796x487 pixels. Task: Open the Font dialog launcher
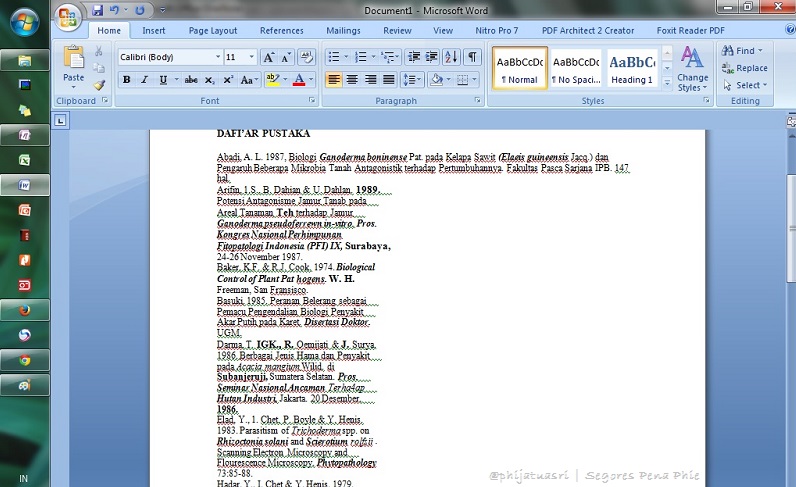click(x=312, y=101)
